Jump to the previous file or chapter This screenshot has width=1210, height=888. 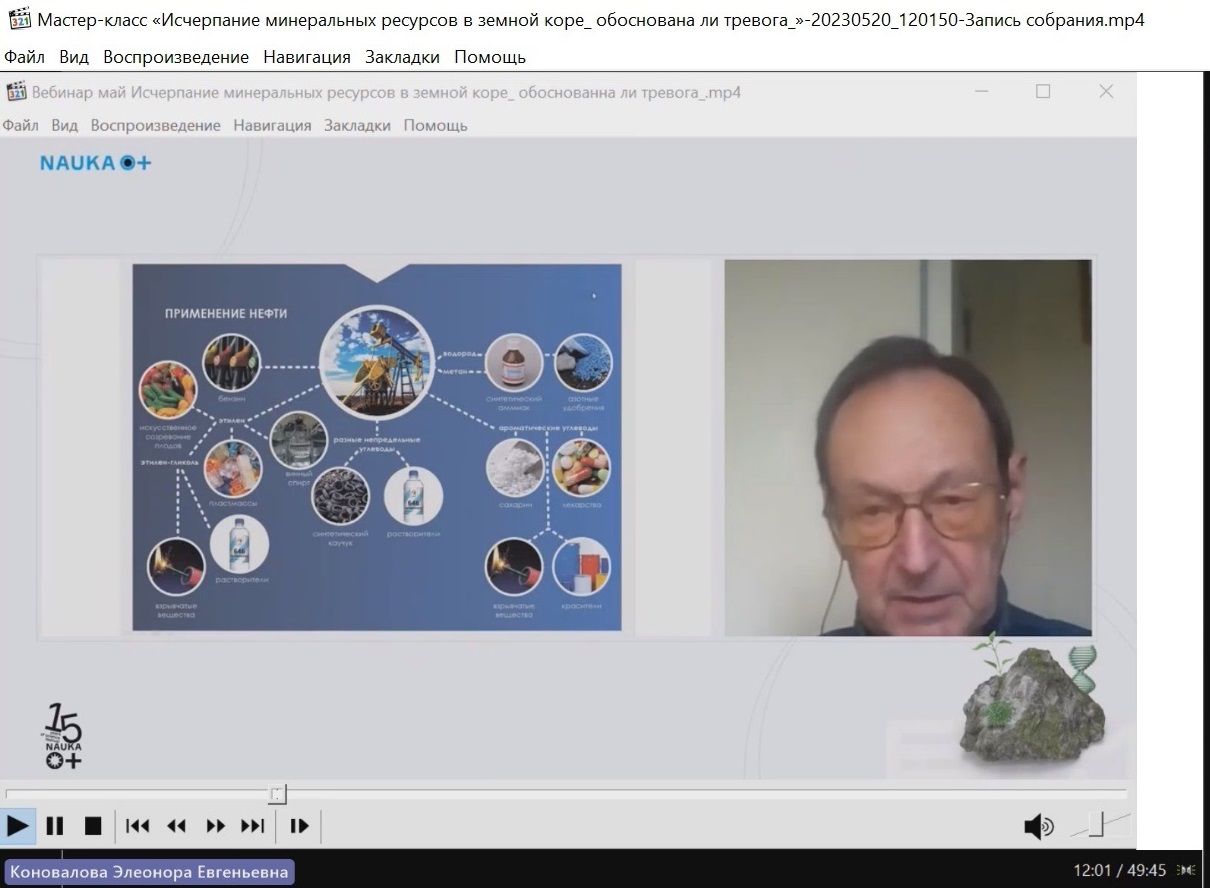[138, 826]
